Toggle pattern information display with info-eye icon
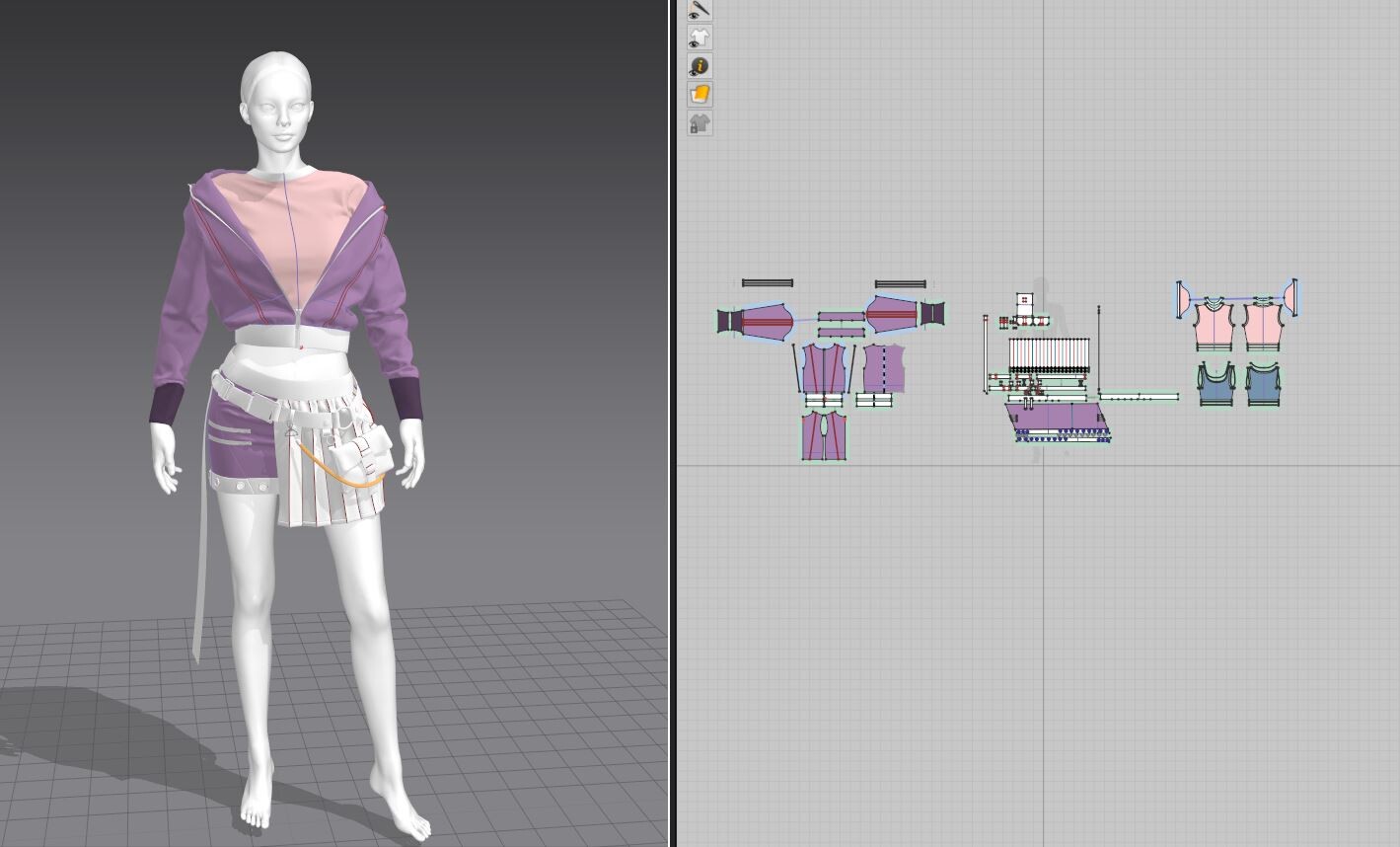Screen dimensions: 1400x847 tap(700, 65)
